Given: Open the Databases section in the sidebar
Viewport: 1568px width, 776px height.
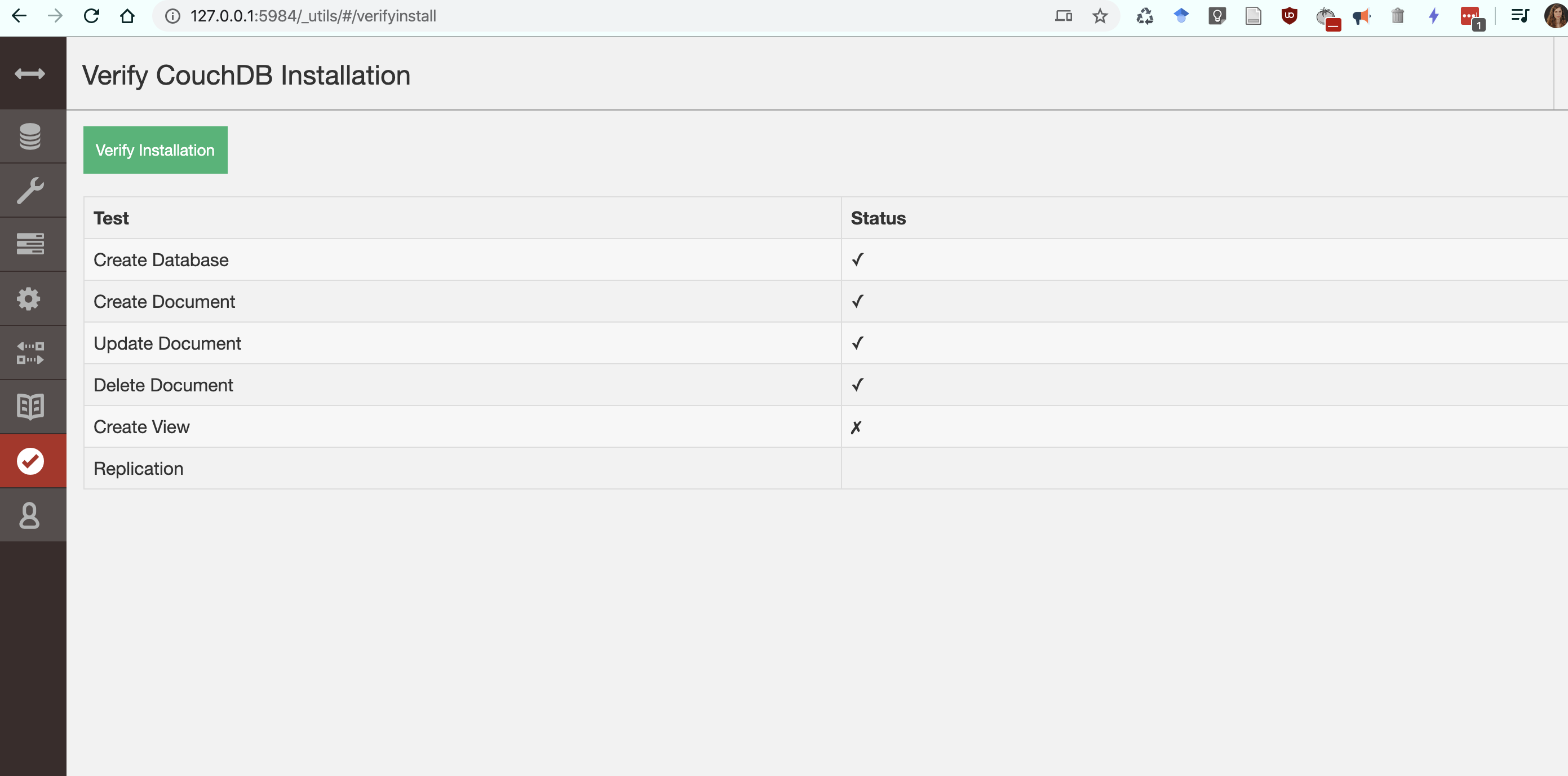Looking at the screenshot, I should pyautogui.click(x=30, y=136).
